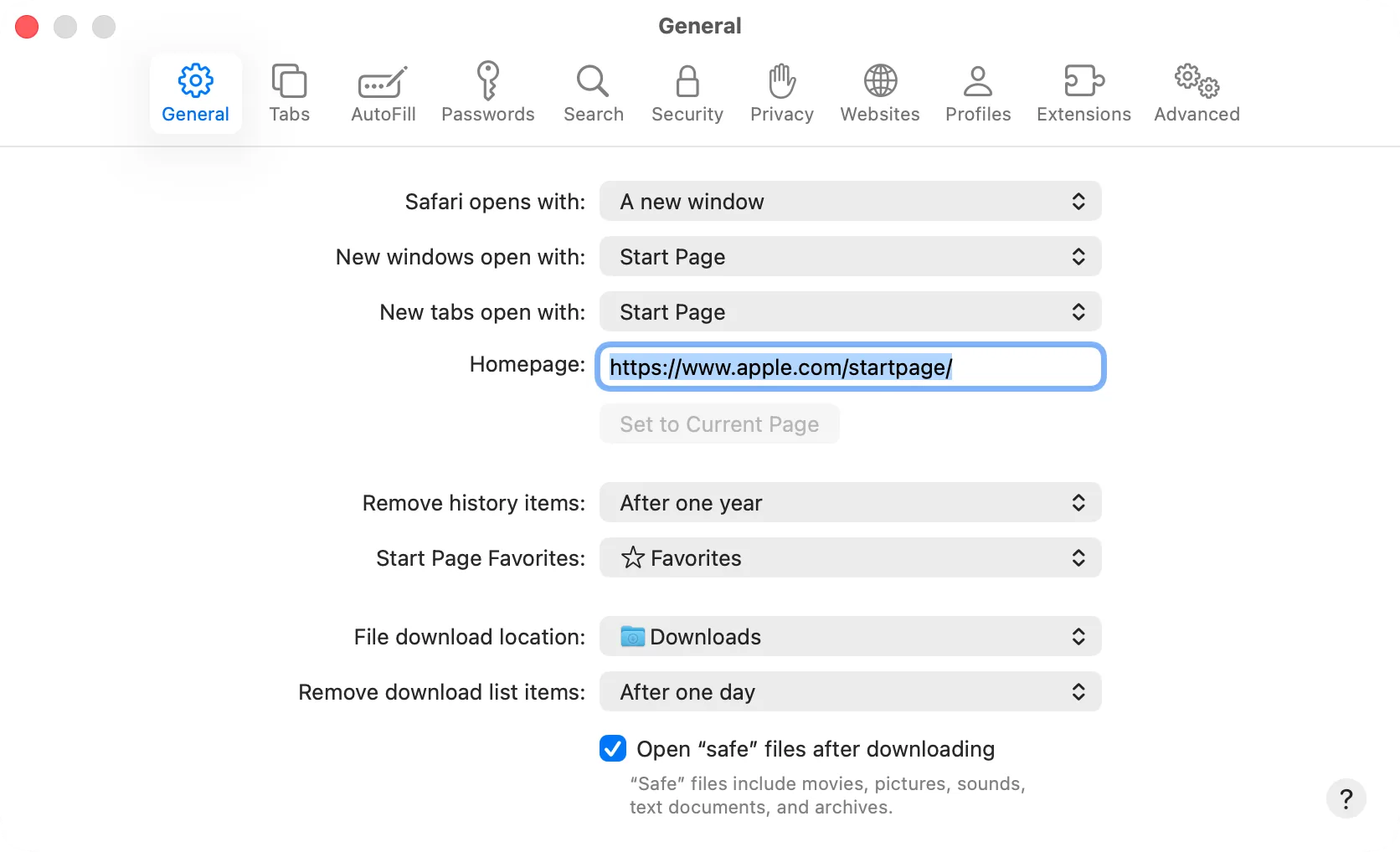Open the Advanced gears pane
The width and height of the screenshot is (1400, 852).
pos(1197,93)
